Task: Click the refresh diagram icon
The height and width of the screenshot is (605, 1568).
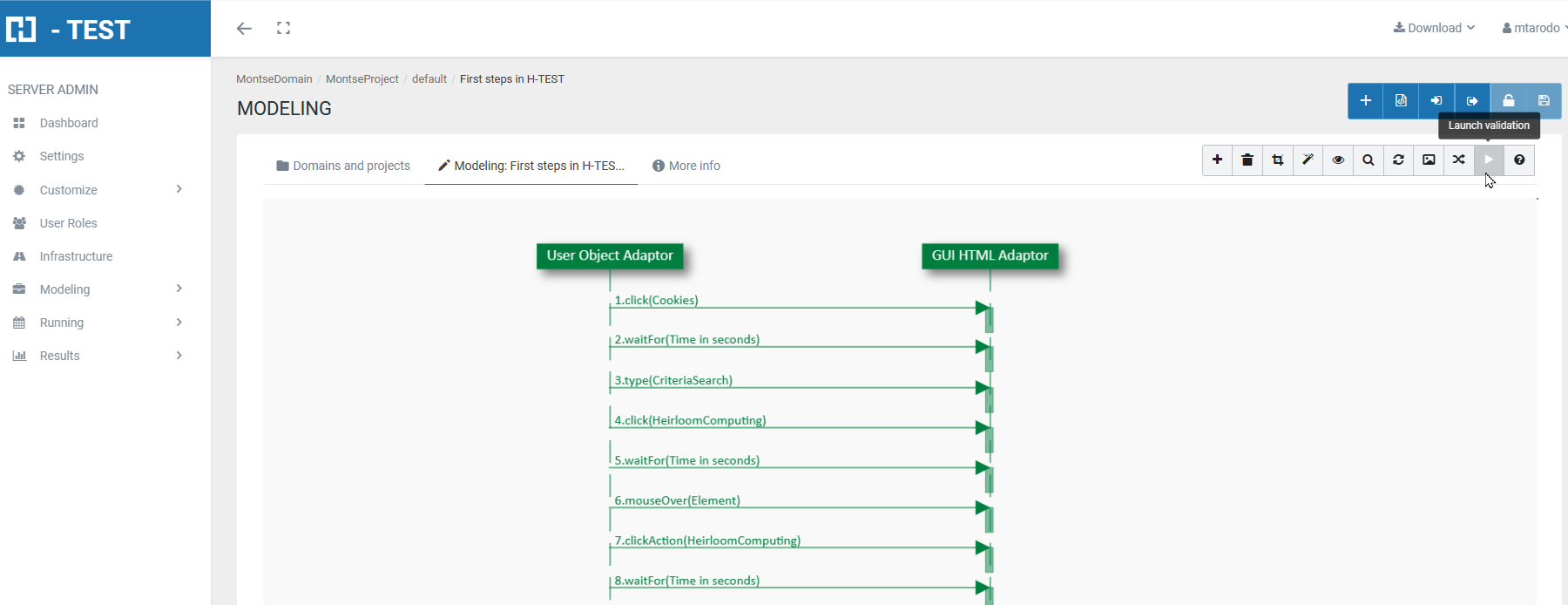Action: coord(1398,160)
